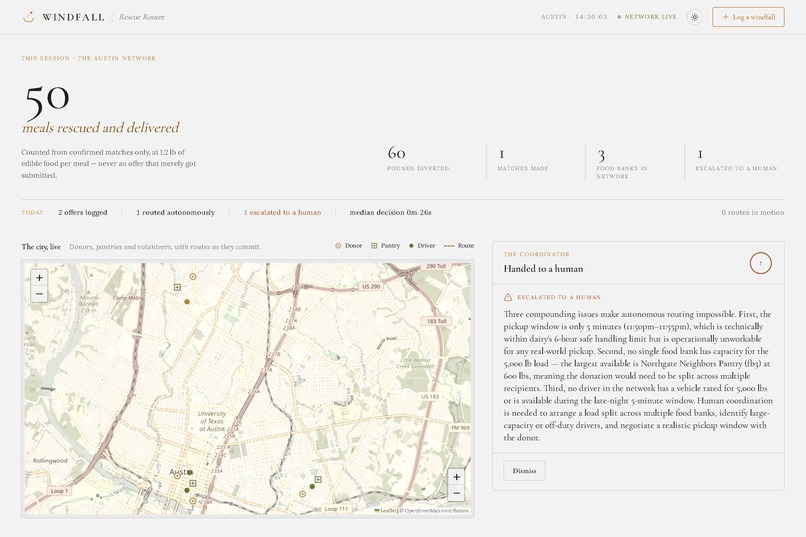The height and width of the screenshot is (537, 806).
Task: Click 'Handed to a human' coordinator heading
Action: pos(543,268)
